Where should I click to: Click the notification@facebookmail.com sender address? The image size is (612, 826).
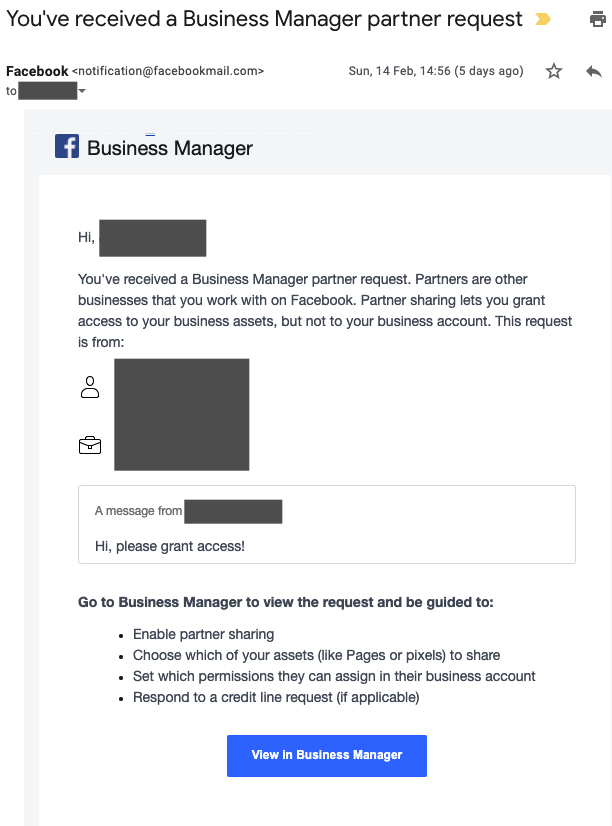168,71
